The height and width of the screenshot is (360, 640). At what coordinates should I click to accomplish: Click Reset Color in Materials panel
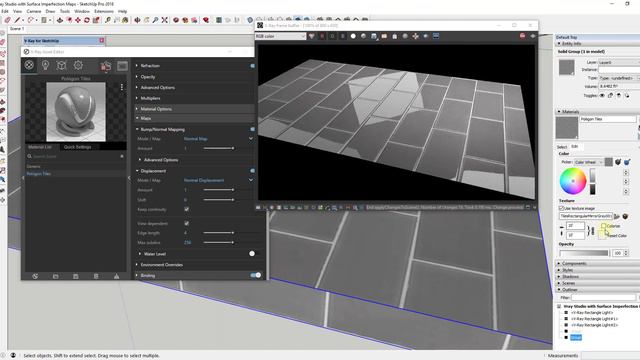[617, 236]
